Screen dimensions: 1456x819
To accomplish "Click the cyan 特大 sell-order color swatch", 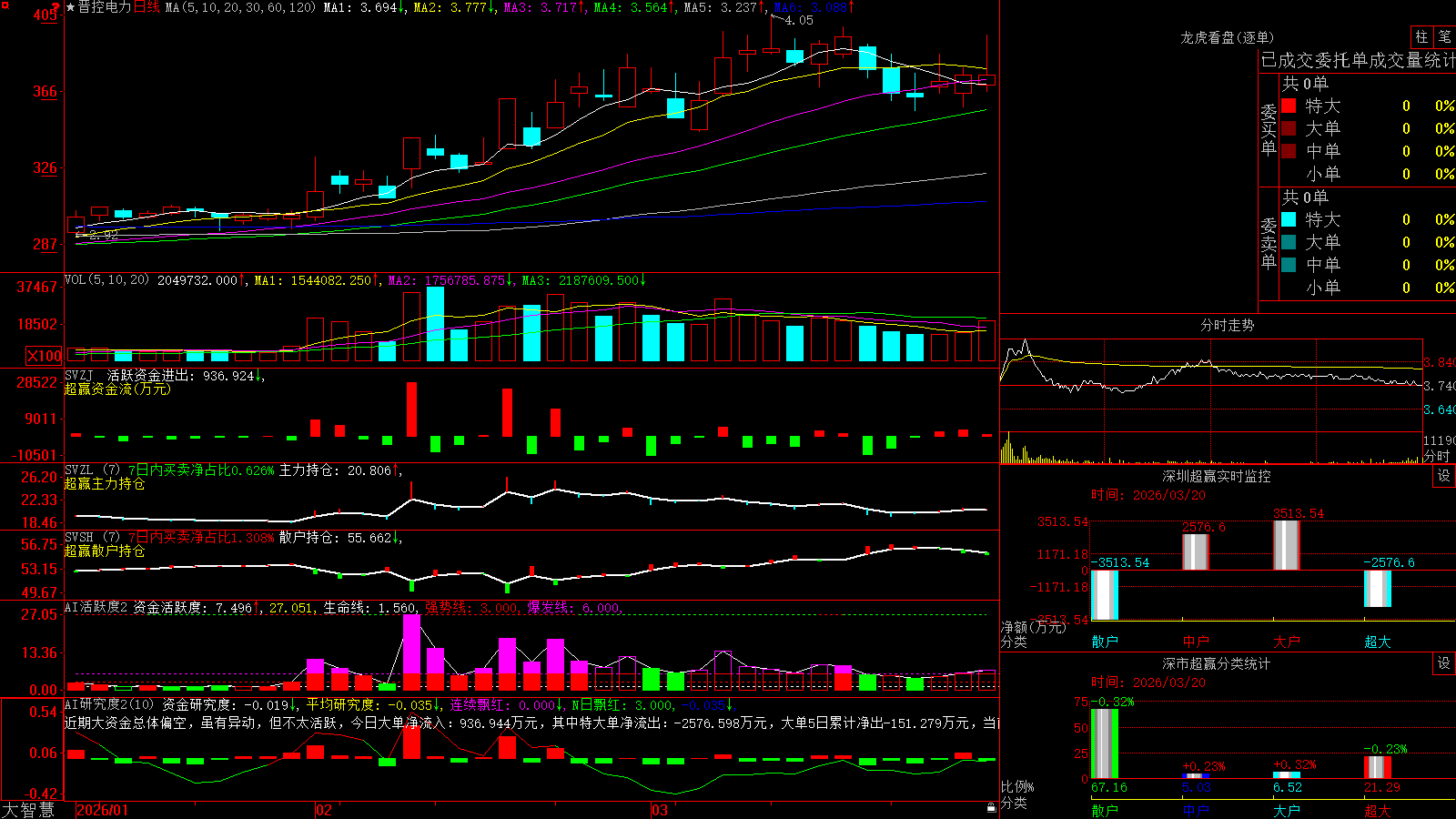I will (x=1289, y=219).
